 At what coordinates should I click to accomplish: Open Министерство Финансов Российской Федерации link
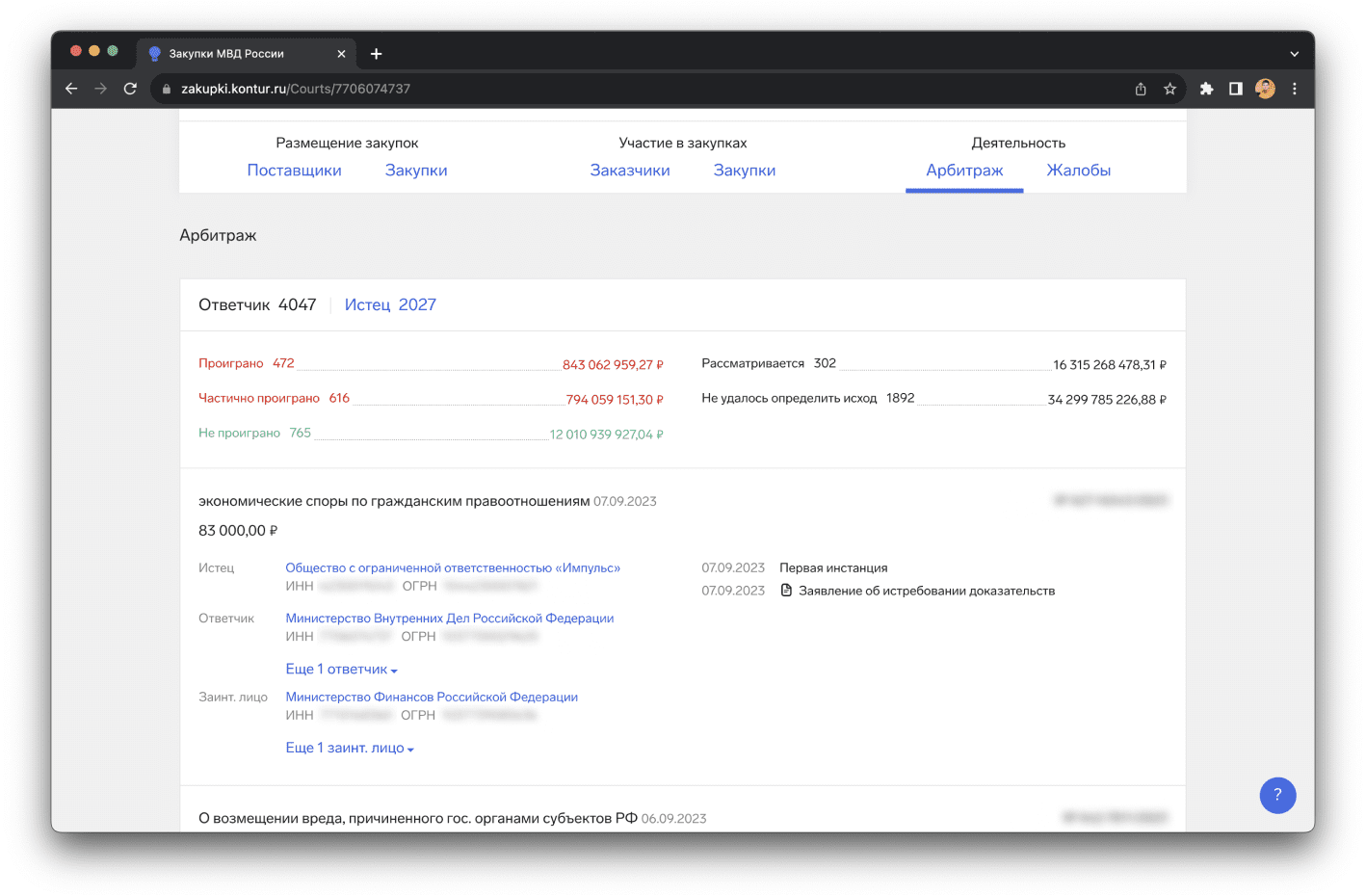click(x=432, y=698)
